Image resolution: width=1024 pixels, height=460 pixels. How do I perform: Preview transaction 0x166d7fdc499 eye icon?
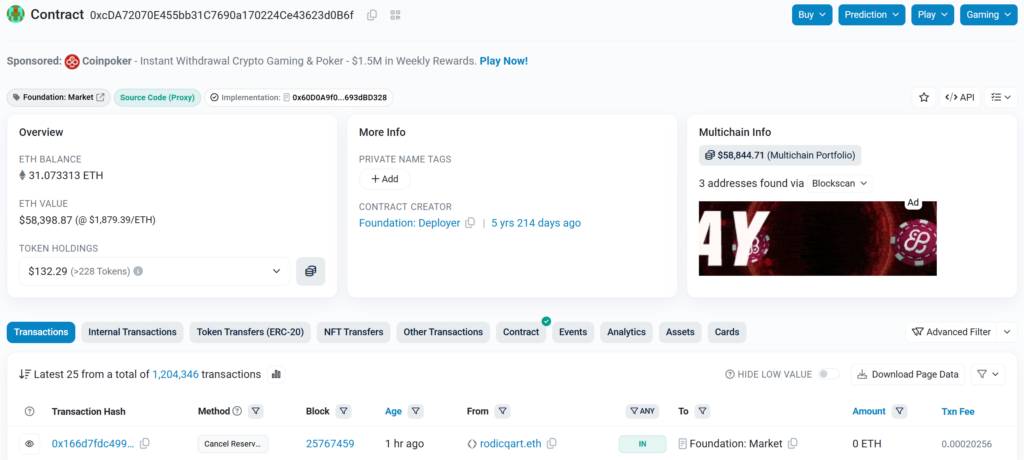click(x=29, y=444)
